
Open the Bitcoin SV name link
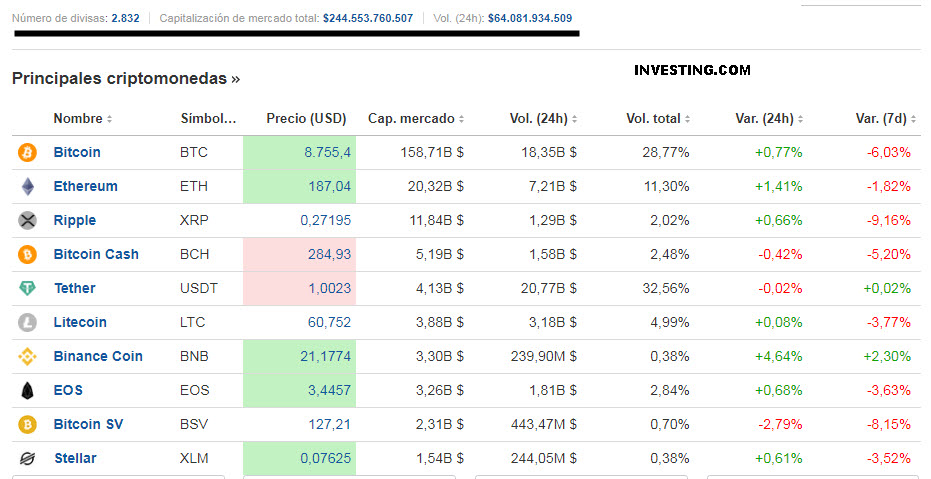coord(89,425)
